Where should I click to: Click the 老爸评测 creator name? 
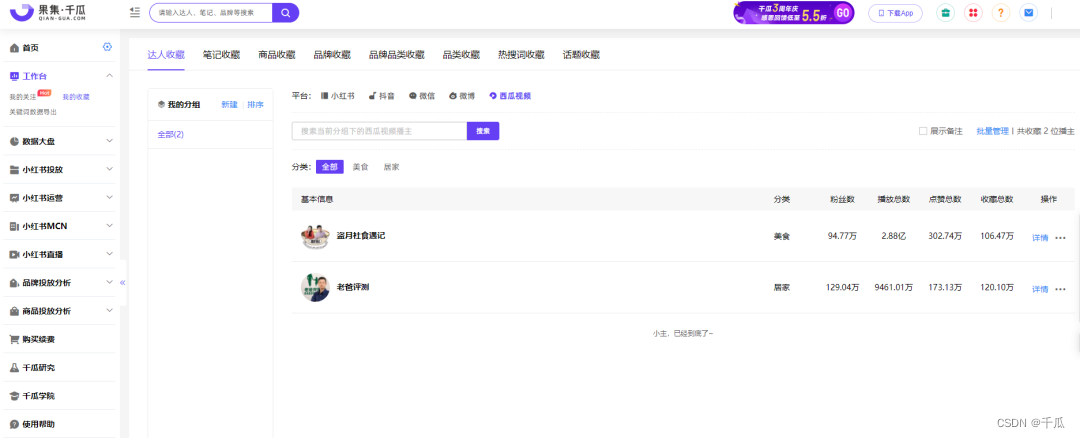pos(353,286)
